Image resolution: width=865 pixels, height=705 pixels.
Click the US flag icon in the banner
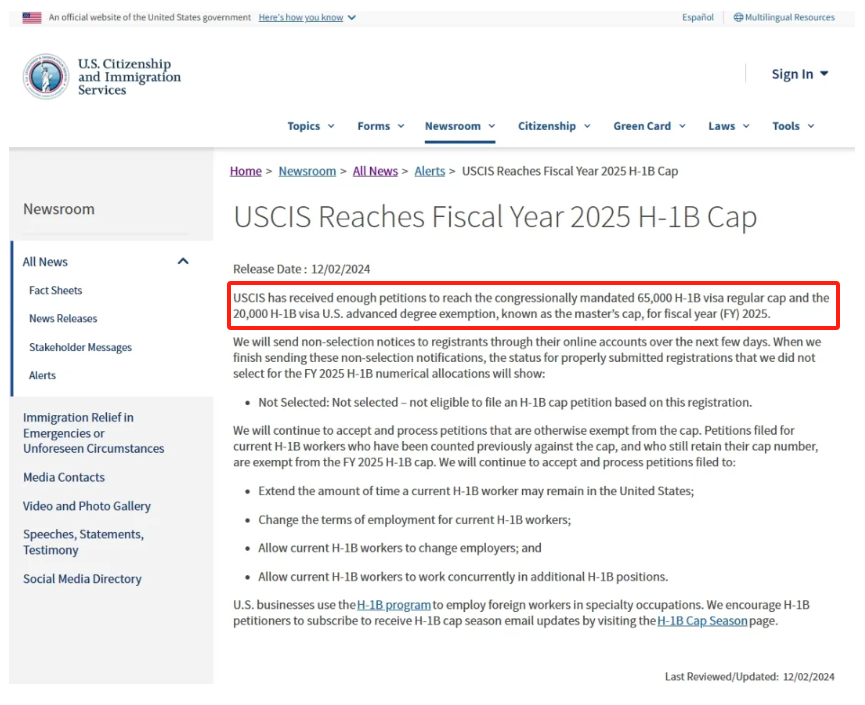[x=32, y=18]
